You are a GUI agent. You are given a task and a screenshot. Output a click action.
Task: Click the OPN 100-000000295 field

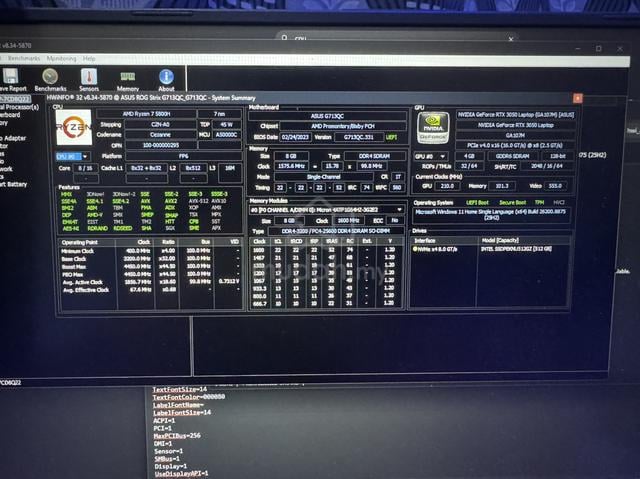pyautogui.click(x=160, y=145)
